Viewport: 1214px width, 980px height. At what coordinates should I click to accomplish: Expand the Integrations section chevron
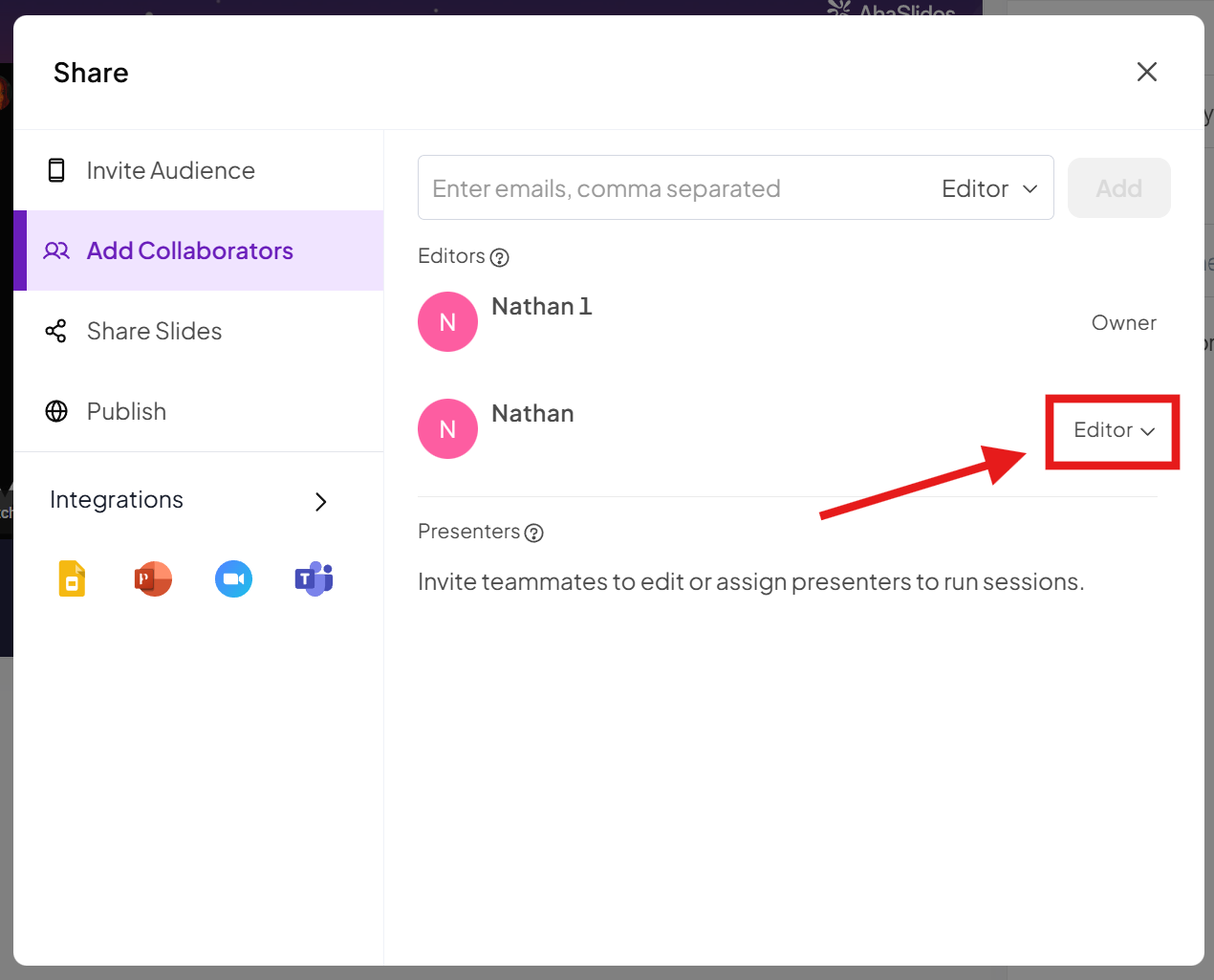coord(321,501)
